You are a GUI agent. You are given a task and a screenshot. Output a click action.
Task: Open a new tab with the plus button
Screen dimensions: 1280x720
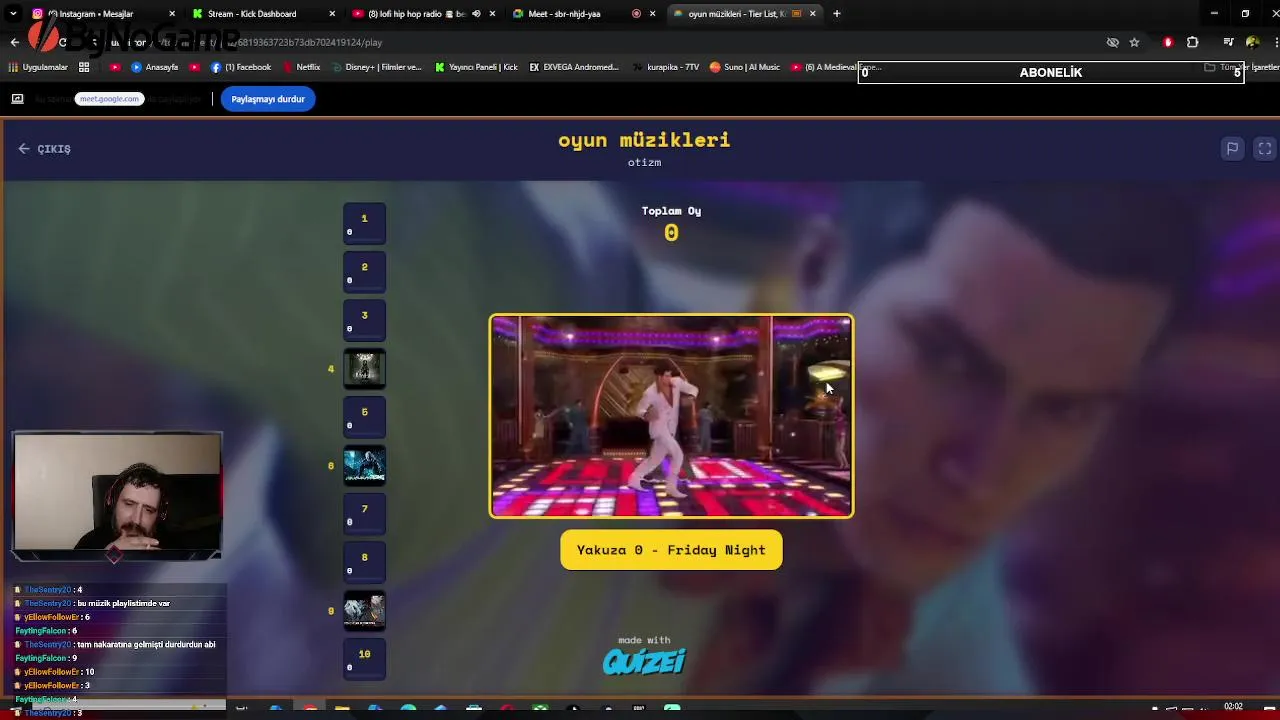pyautogui.click(x=836, y=14)
